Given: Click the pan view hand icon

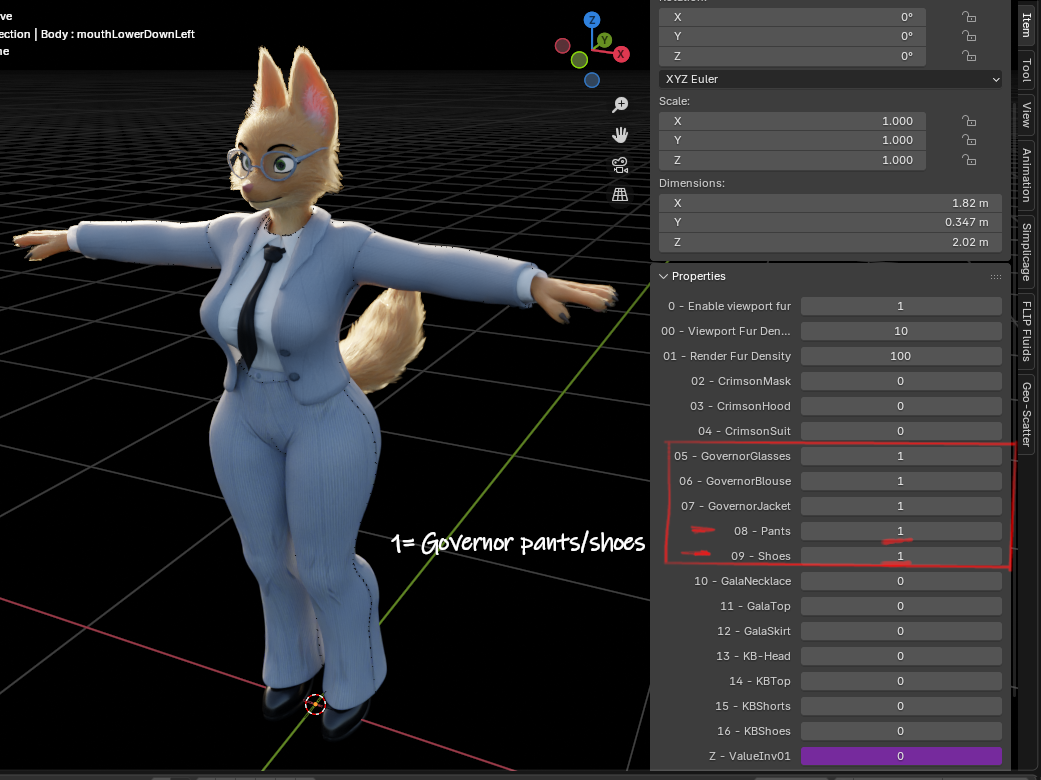Looking at the screenshot, I should (620, 135).
